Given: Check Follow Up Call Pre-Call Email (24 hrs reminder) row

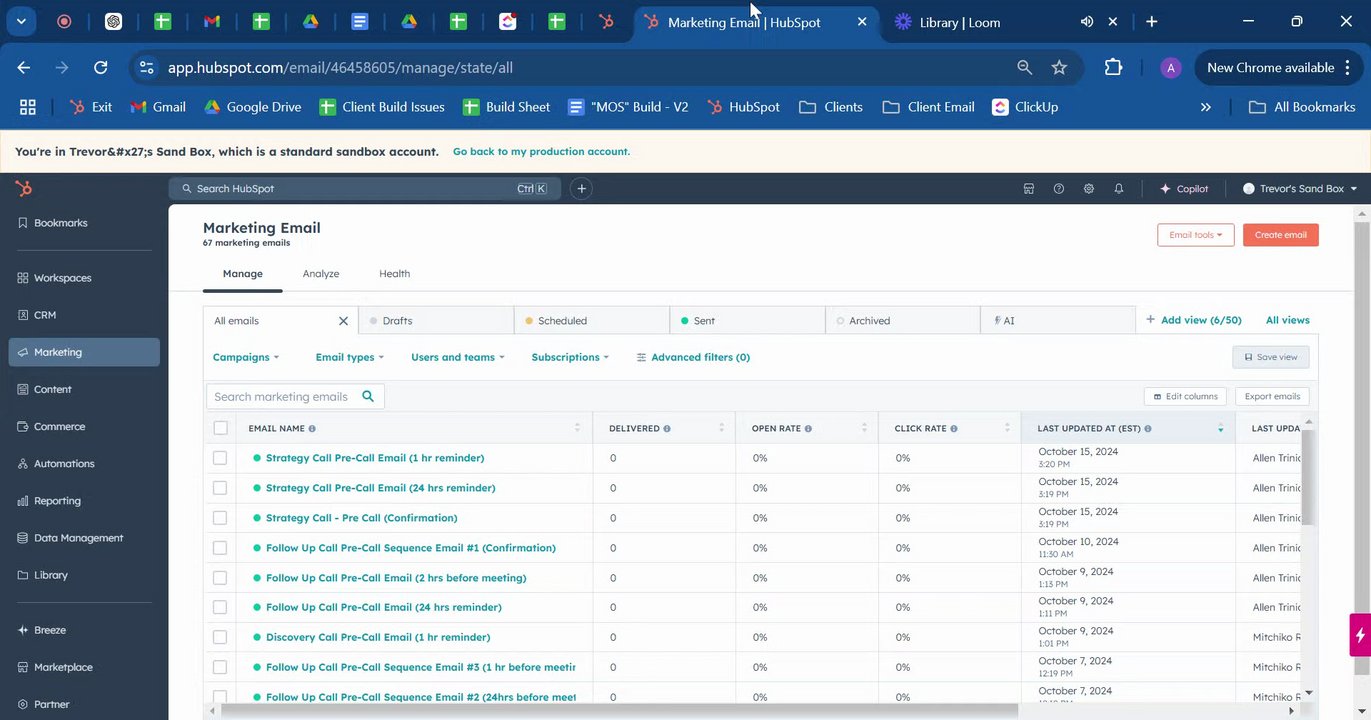Looking at the screenshot, I should [220, 607].
